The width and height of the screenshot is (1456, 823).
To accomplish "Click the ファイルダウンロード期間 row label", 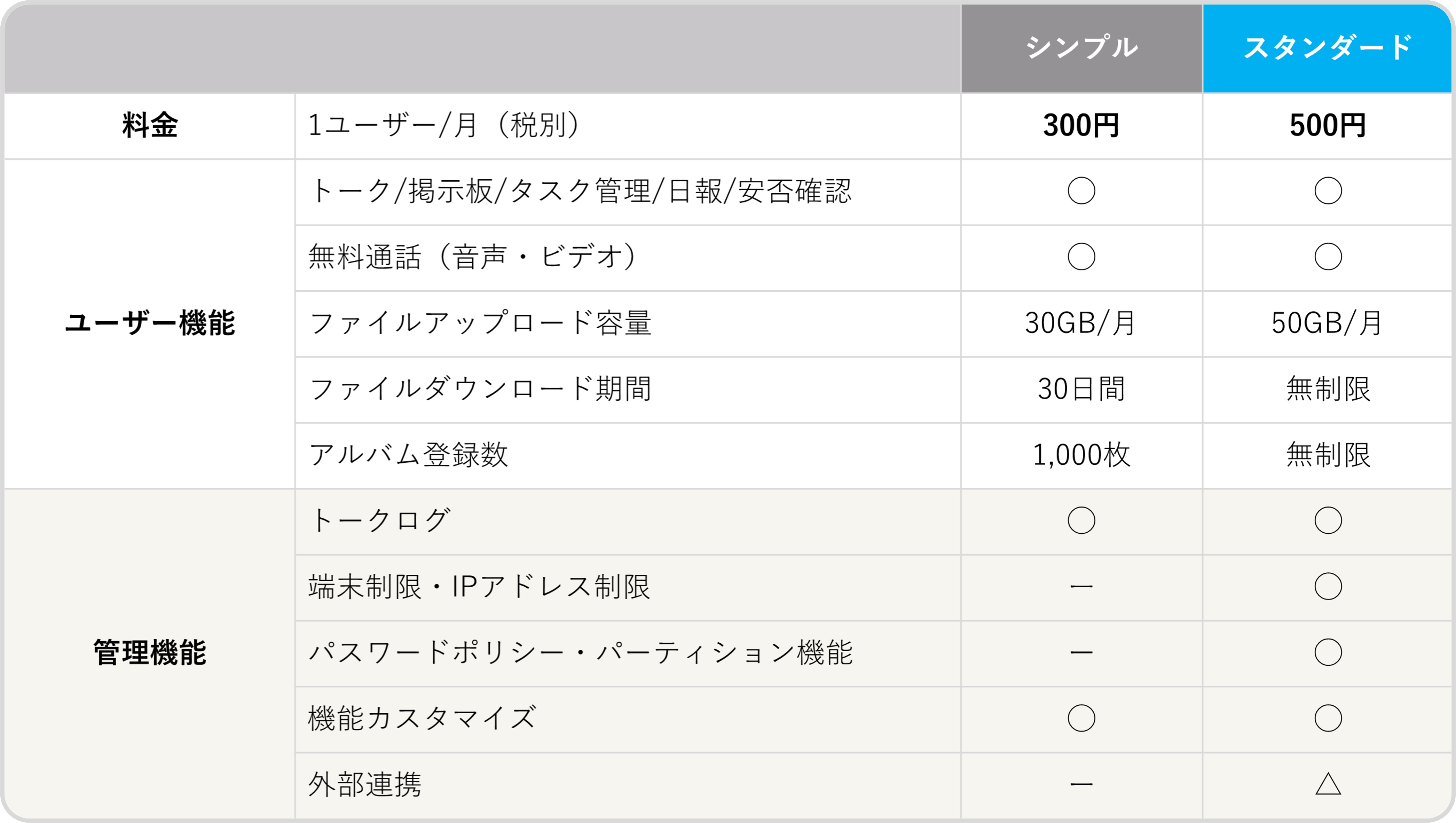I will point(480,390).
